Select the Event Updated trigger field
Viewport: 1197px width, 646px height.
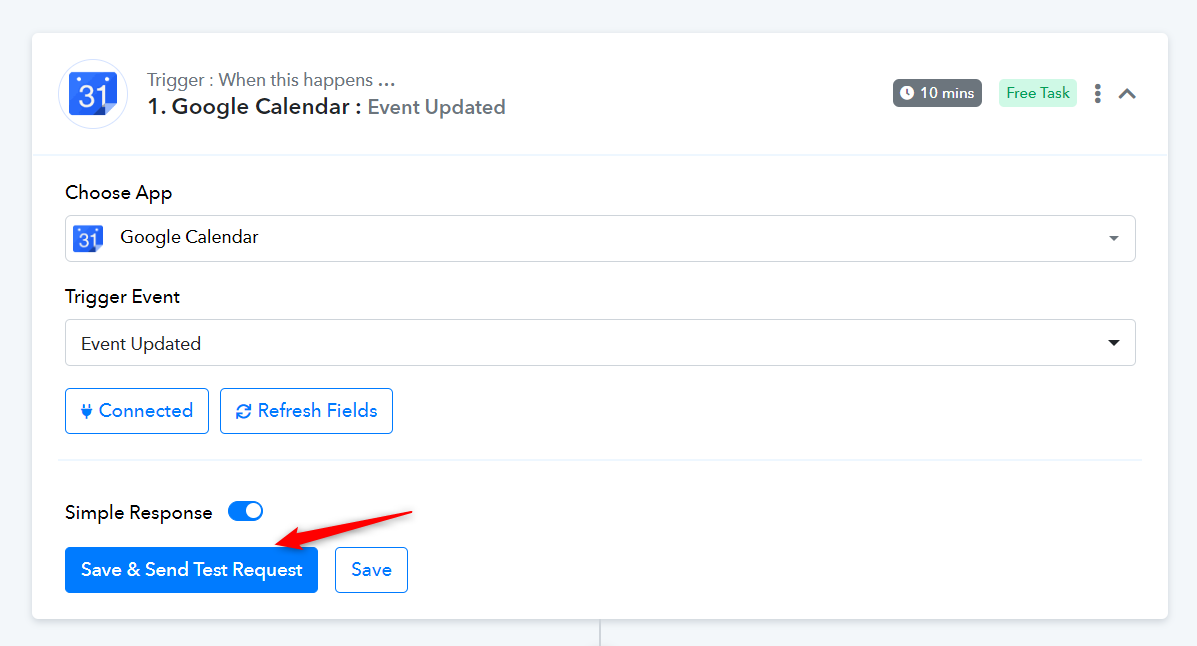tap(600, 343)
